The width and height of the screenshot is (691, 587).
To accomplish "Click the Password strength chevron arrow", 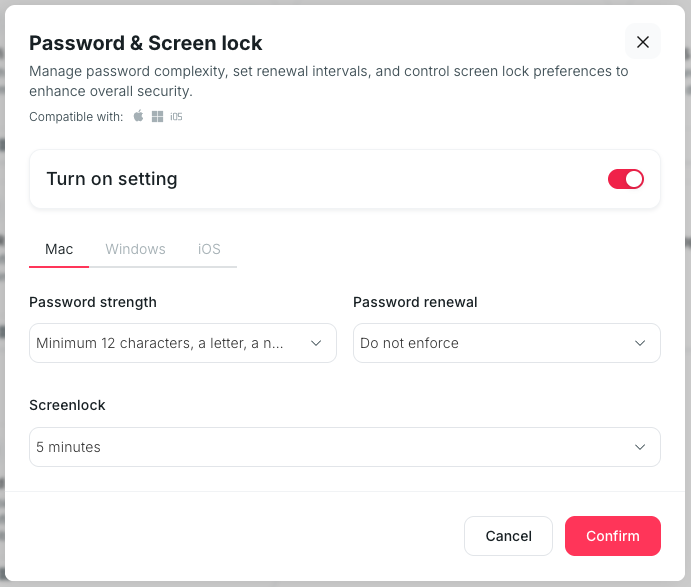I will point(316,343).
